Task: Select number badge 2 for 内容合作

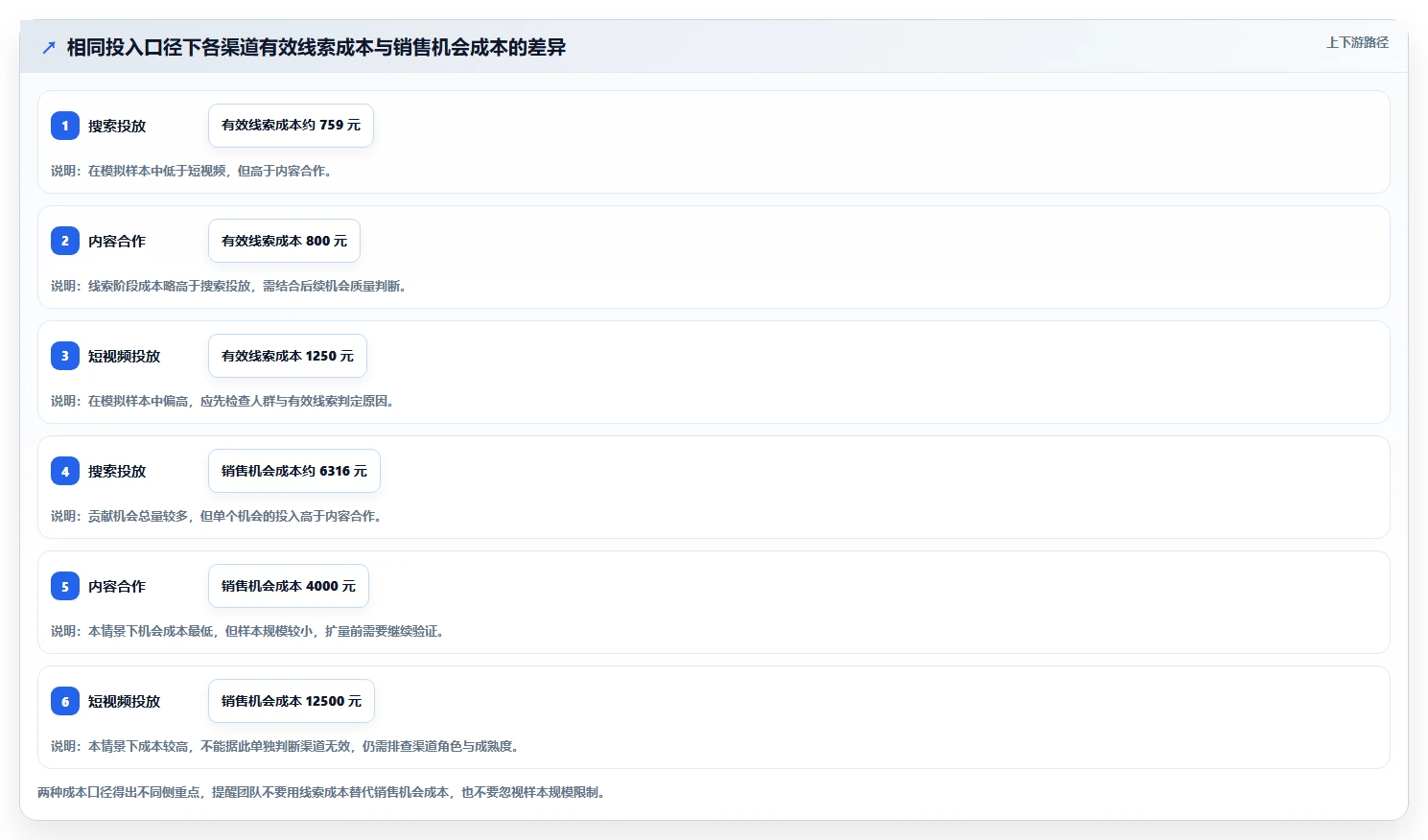Action: click(65, 241)
